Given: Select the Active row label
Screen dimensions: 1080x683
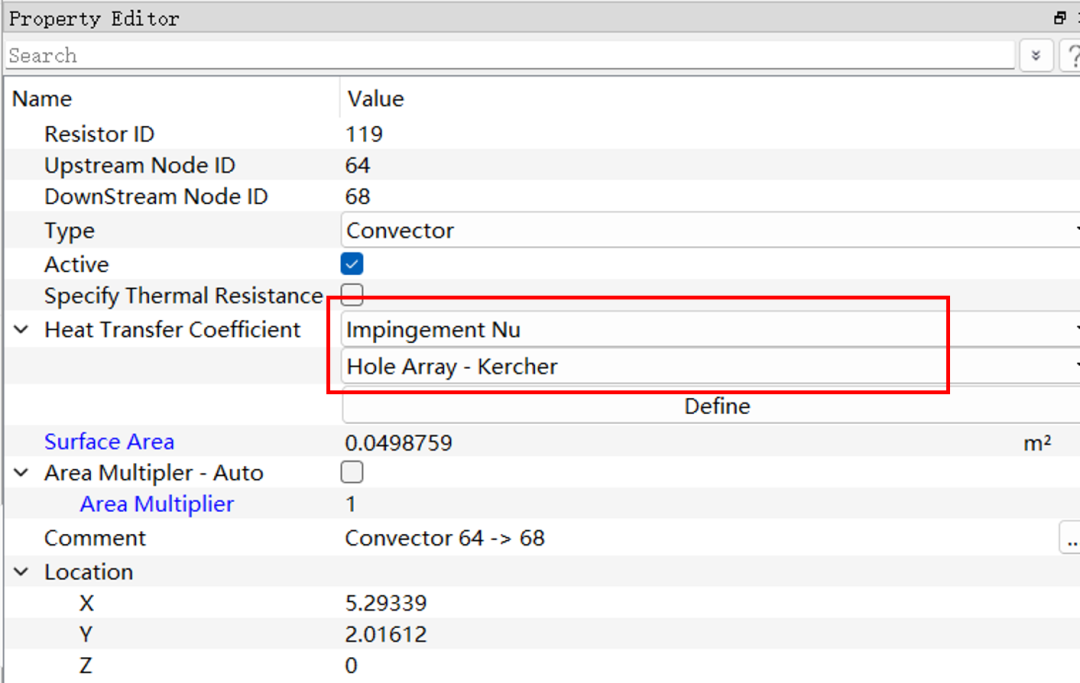Looking at the screenshot, I should (x=76, y=264).
